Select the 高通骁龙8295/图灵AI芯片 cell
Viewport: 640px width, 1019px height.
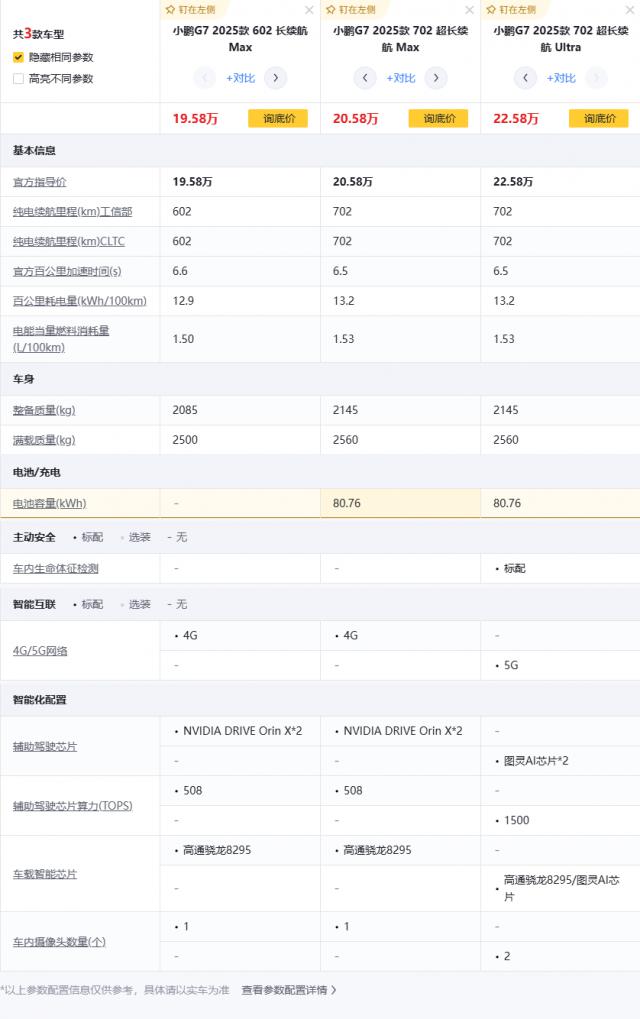[x=561, y=888]
